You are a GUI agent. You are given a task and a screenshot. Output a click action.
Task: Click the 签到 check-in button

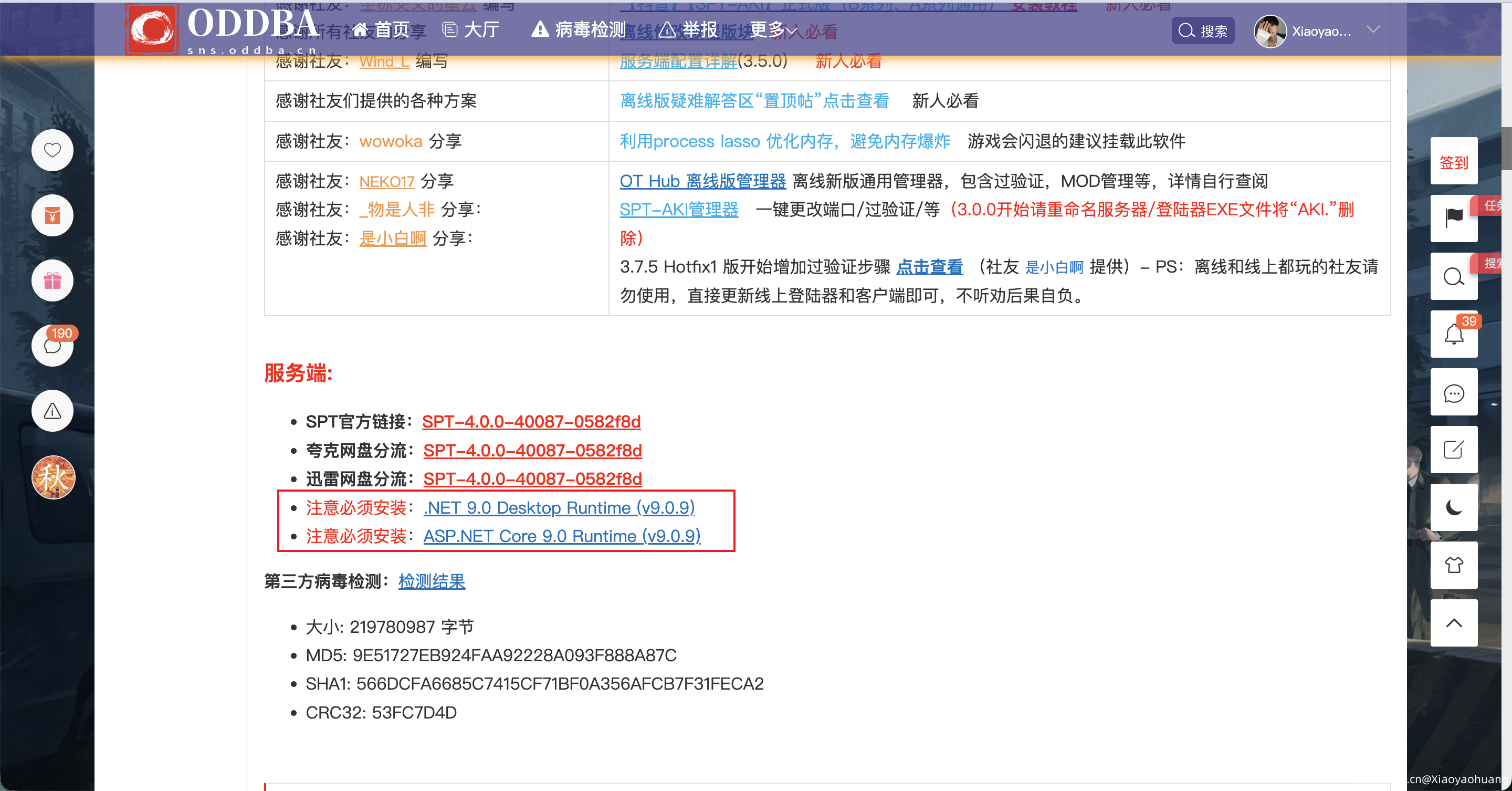[1453, 163]
